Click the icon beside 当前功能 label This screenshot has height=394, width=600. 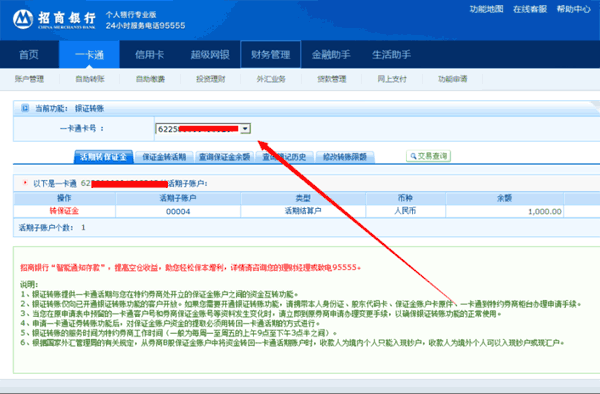25,108
